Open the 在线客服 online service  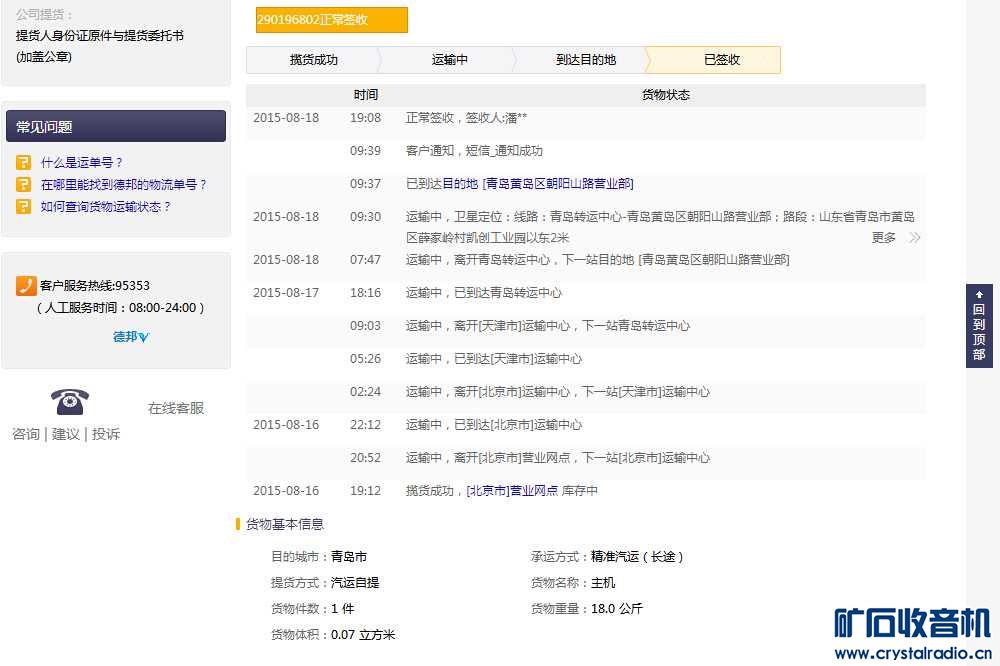coord(175,408)
